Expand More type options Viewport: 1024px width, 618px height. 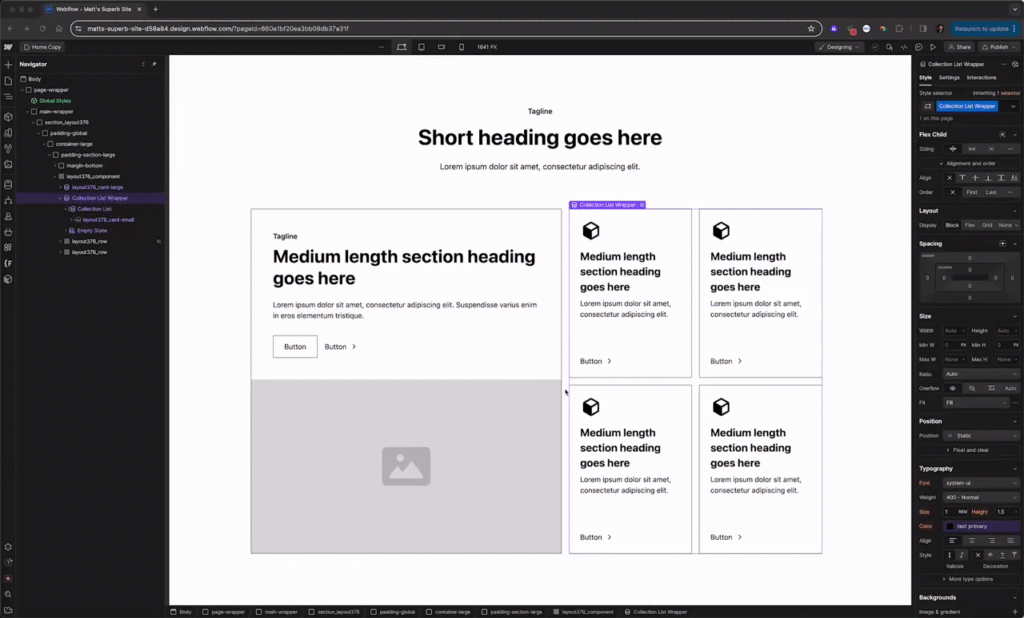coord(968,579)
